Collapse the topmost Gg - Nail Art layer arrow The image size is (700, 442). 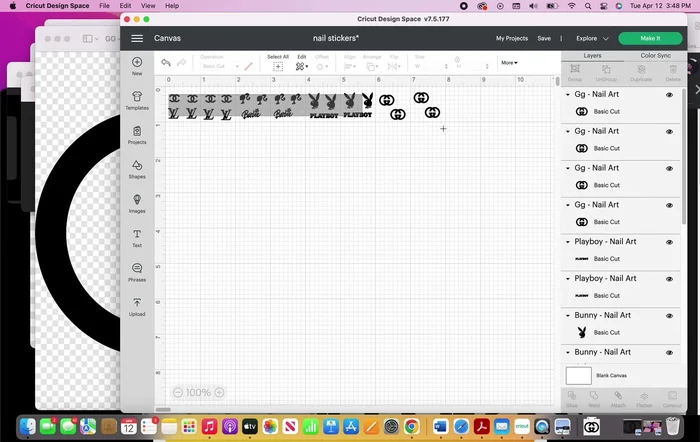coord(568,95)
